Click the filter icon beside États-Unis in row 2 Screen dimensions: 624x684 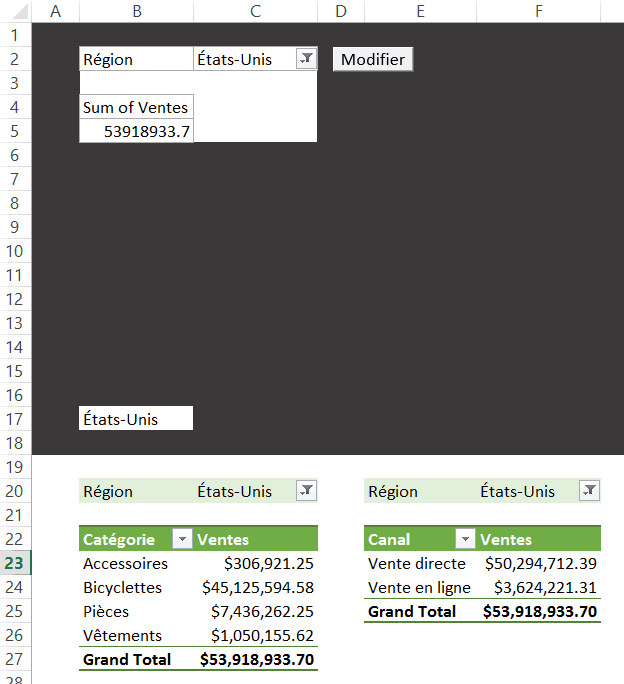tap(307, 59)
